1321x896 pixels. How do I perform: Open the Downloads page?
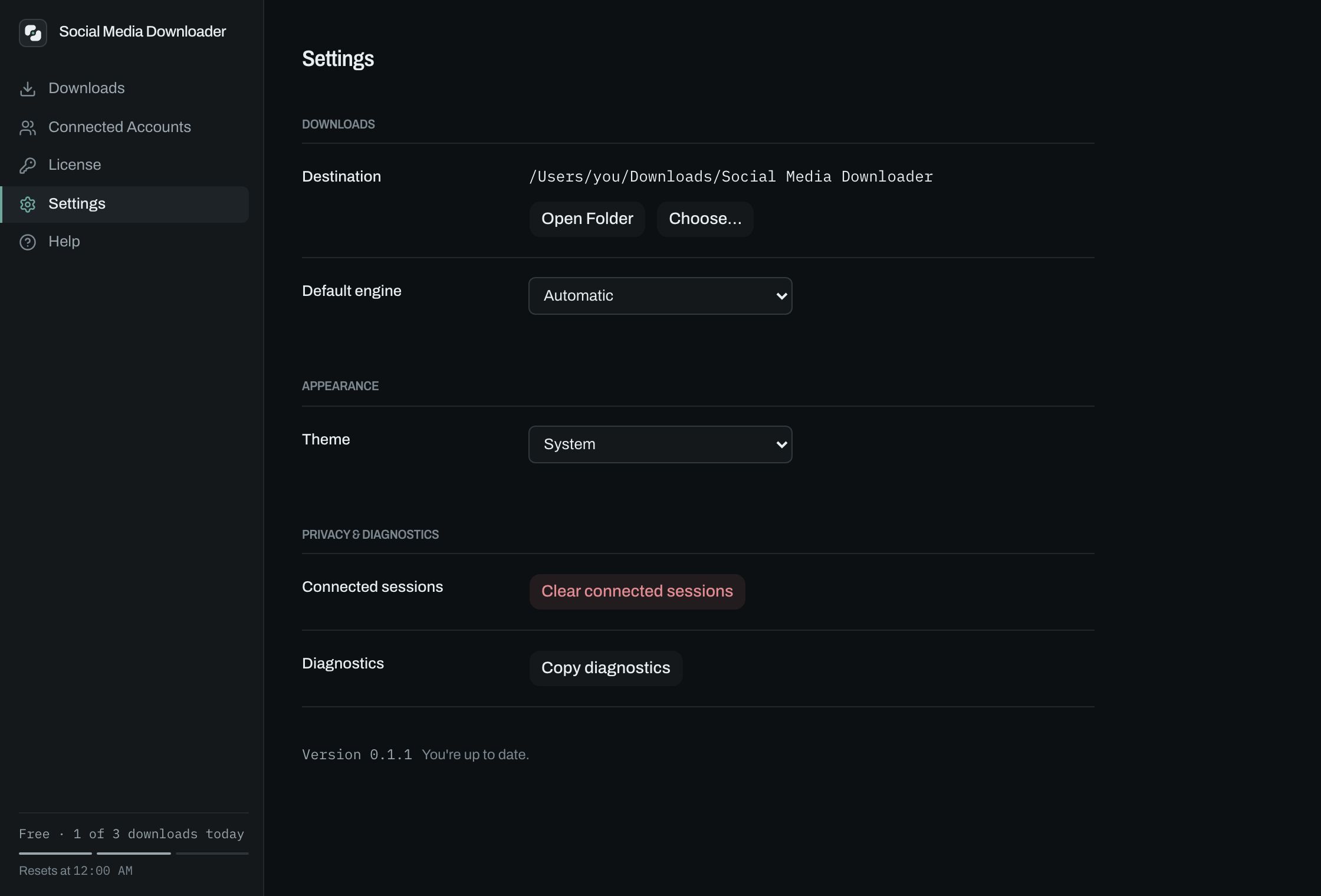125,88
